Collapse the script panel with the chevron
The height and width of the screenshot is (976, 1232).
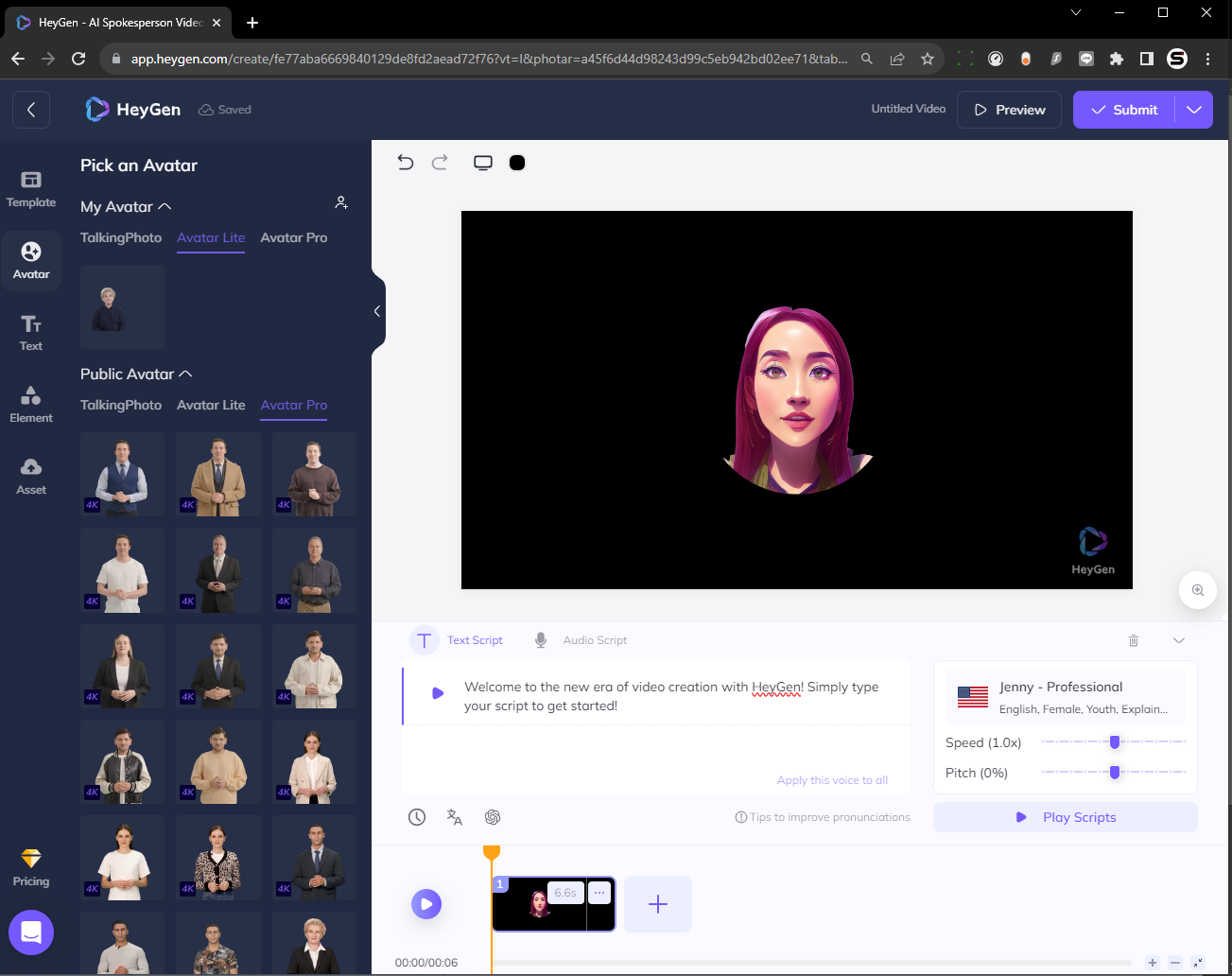click(1179, 640)
